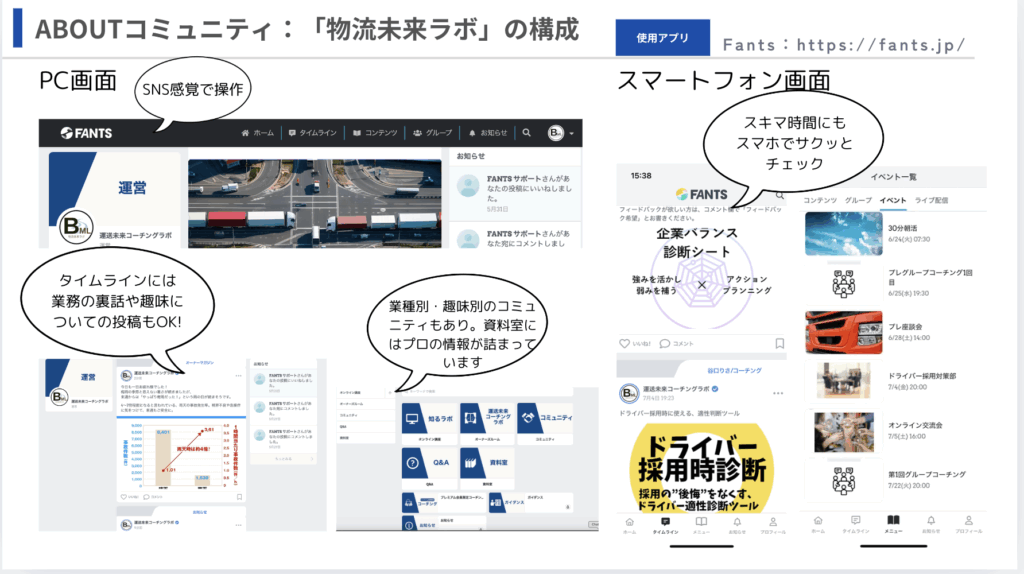Open the ガイダンス tile
The height and width of the screenshot is (574, 1024).
coord(530,502)
